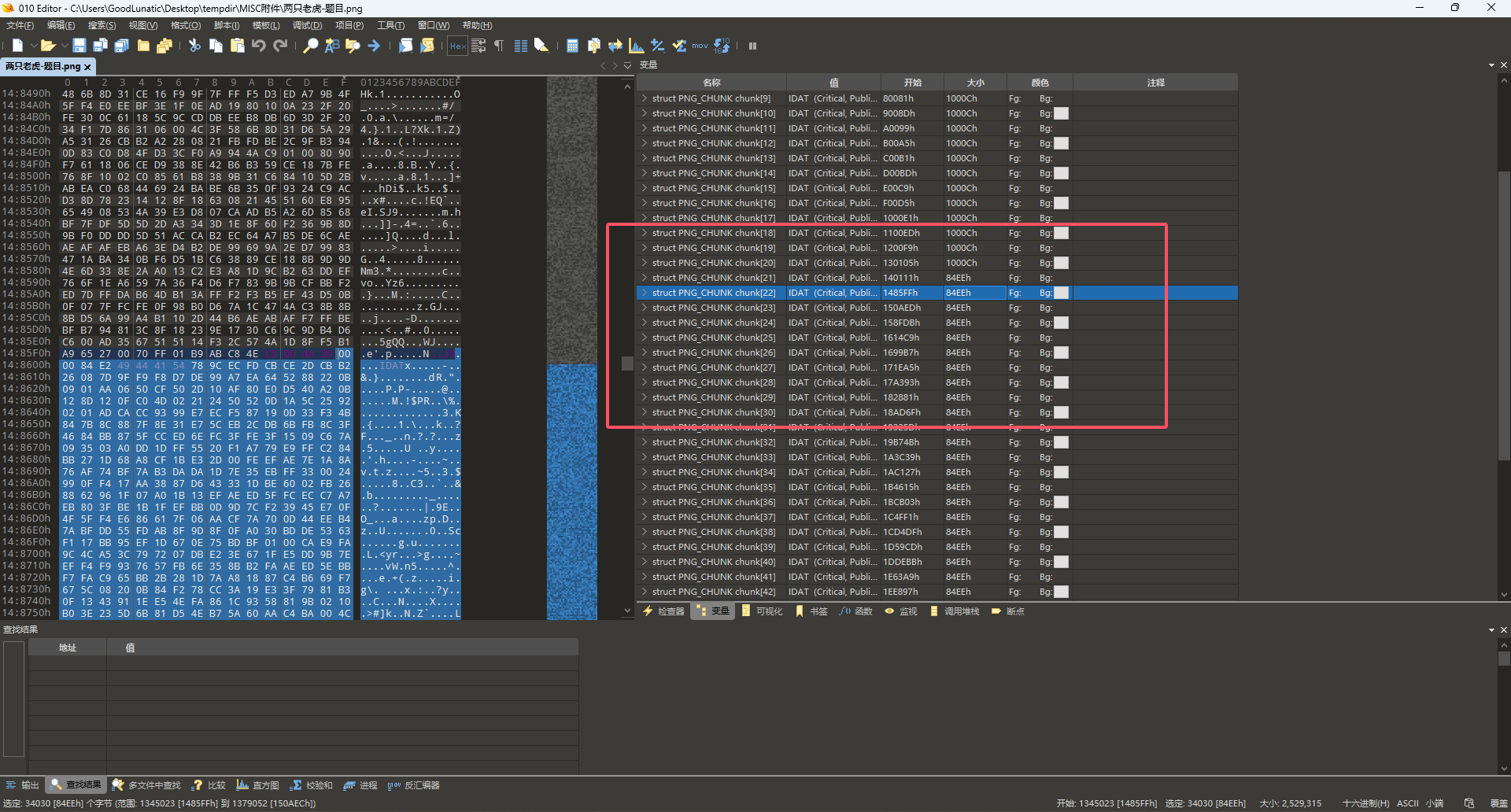Open the 工具(T) menu

click(390, 25)
